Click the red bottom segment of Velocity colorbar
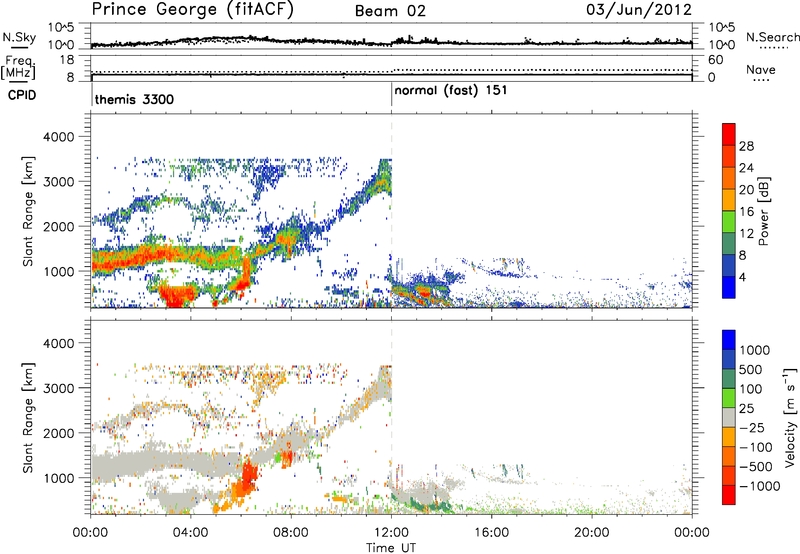 729,495
